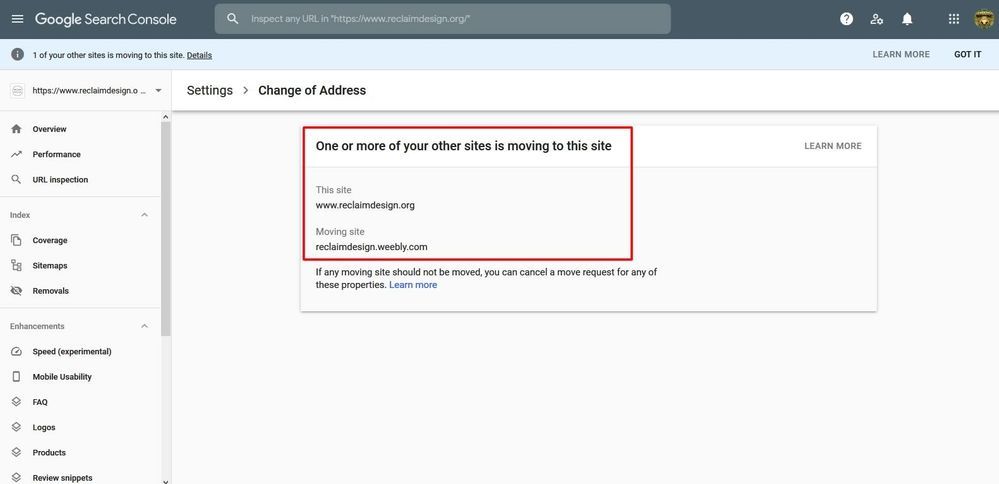Image resolution: width=999 pixels, height=484 pixels.
Task: Click the Logos layers icon
Action: (x=17, y=427)
